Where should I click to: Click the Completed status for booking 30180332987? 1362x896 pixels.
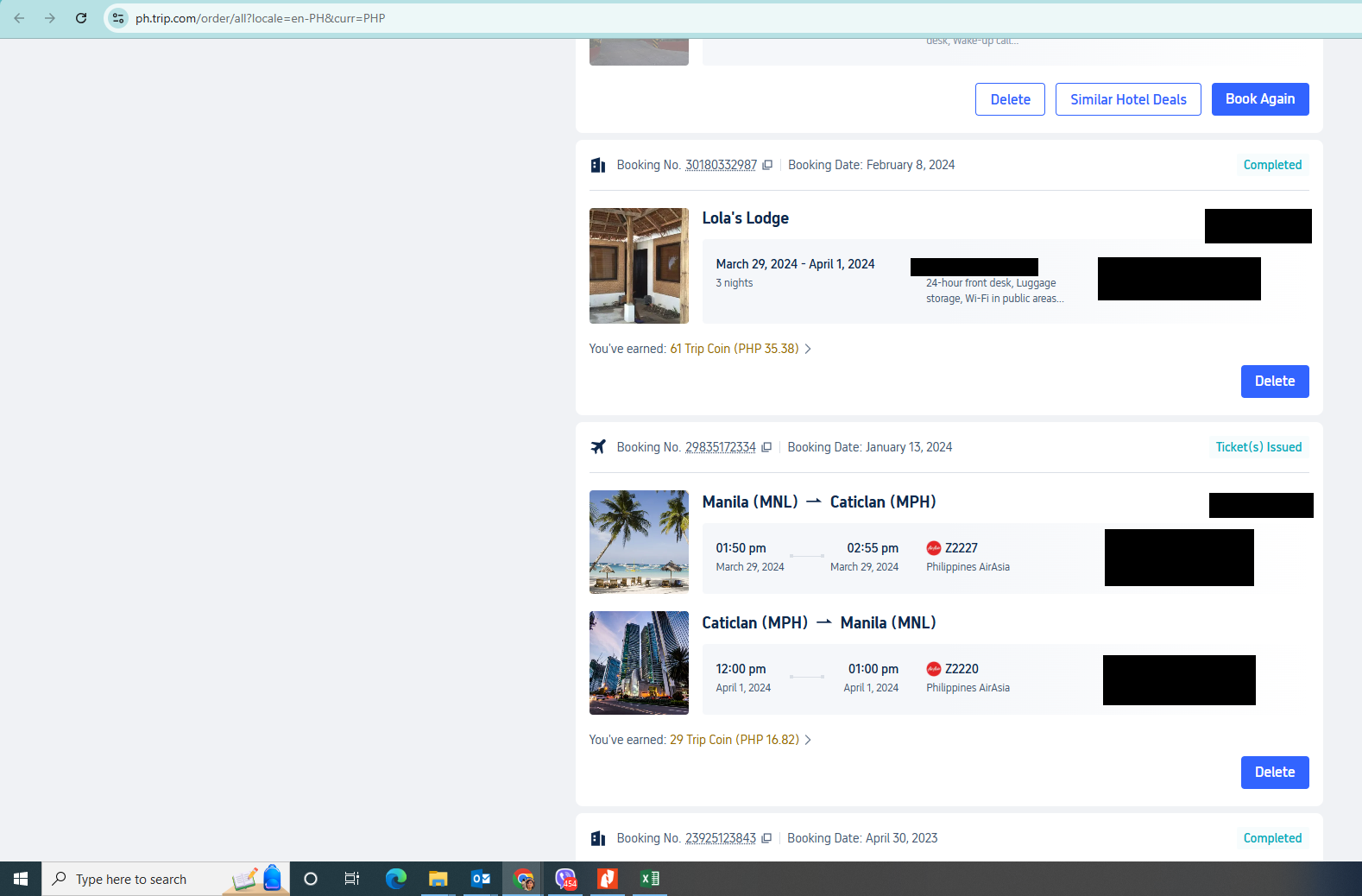click(x=1272, y=165)
